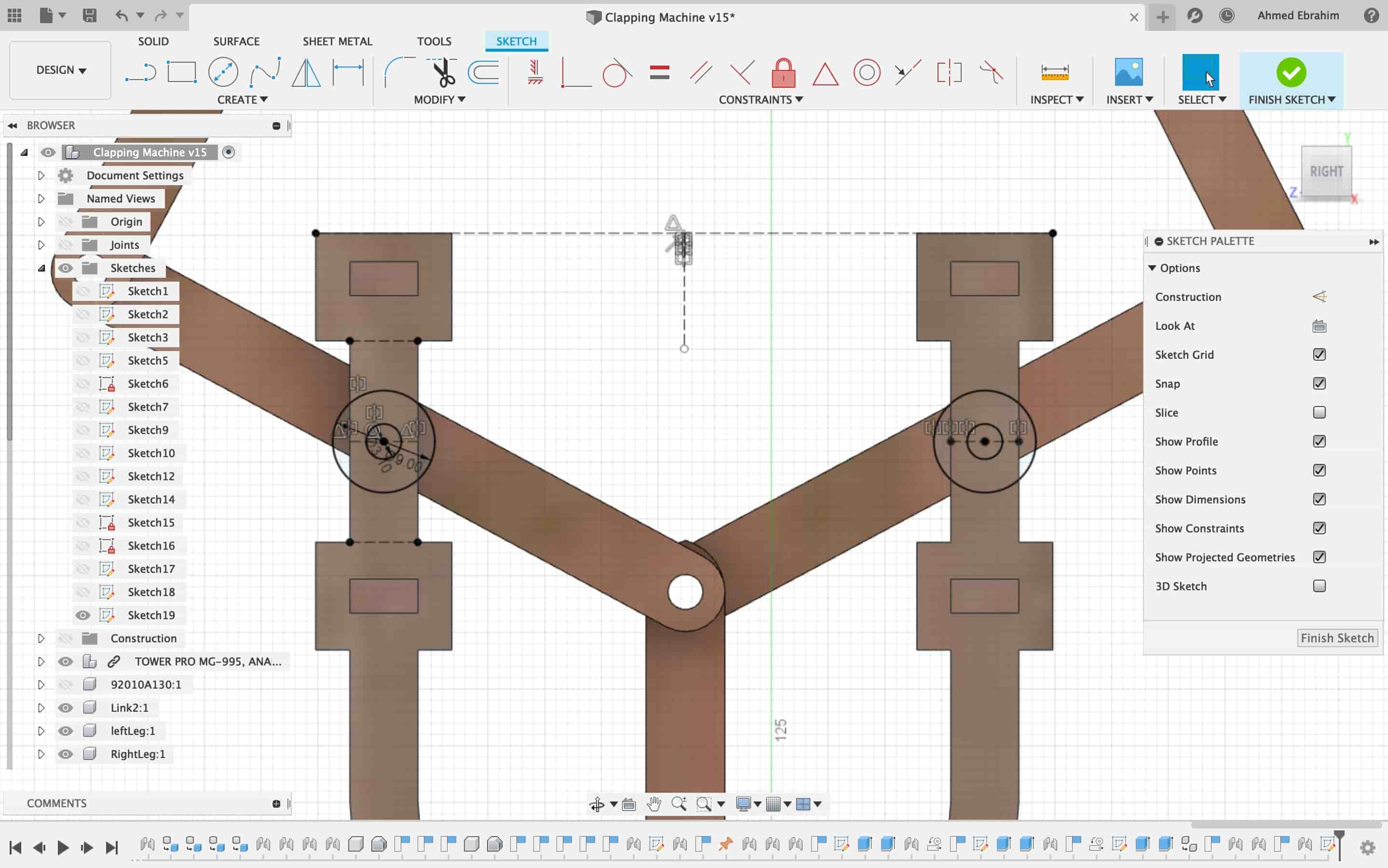
Task: Open the data panel grid icon
Action: pos(14,15)
